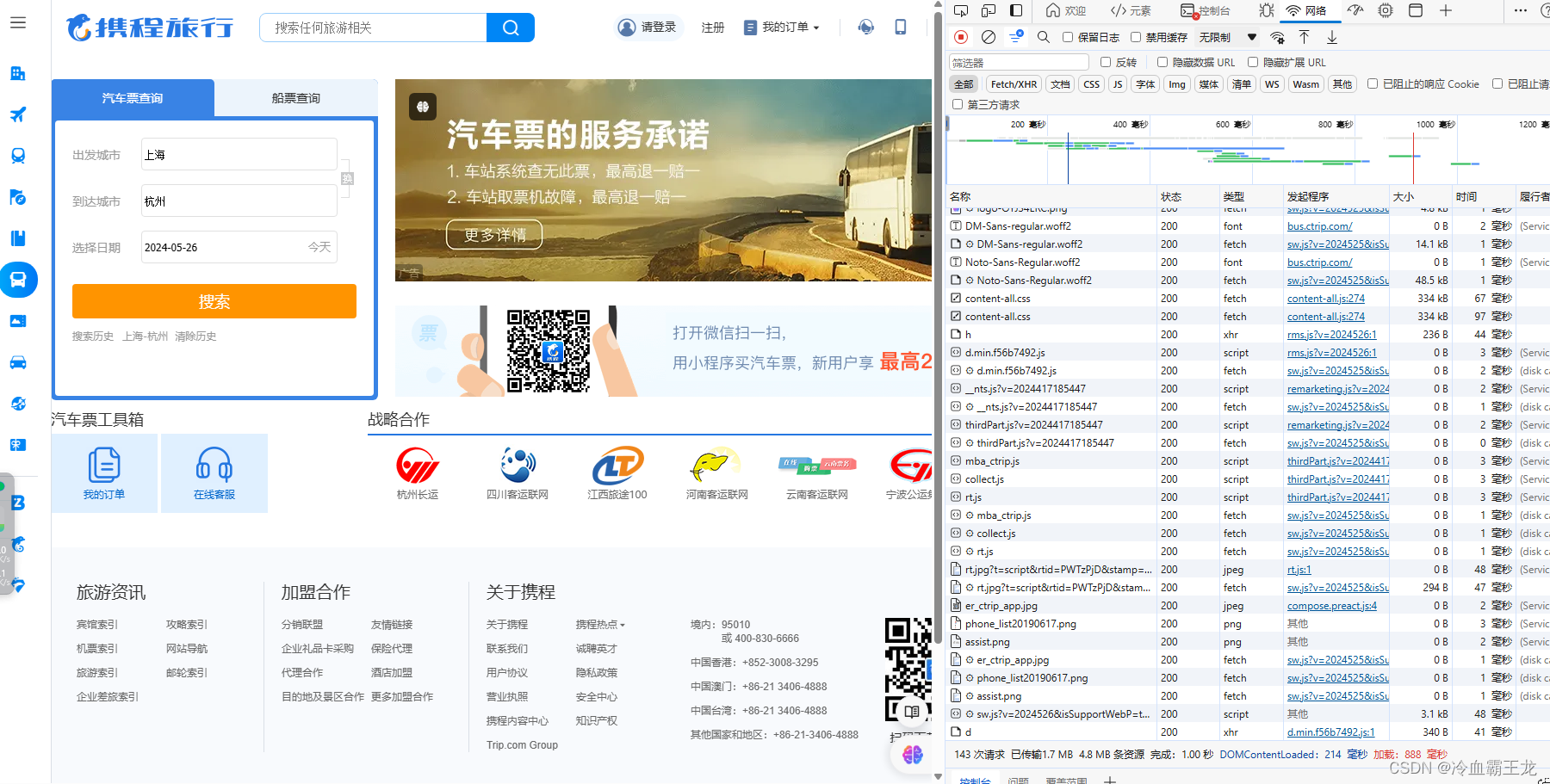Clear the network log
The height and width of the screenshot is (784, 1550).
[989, 37]
